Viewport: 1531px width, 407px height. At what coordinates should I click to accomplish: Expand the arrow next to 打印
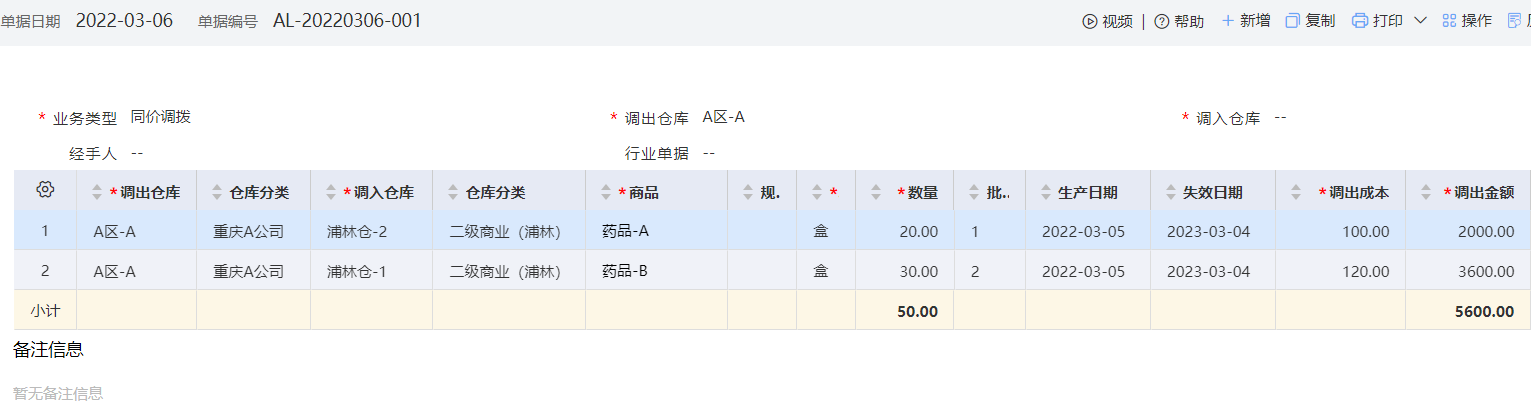(1420, 21)
